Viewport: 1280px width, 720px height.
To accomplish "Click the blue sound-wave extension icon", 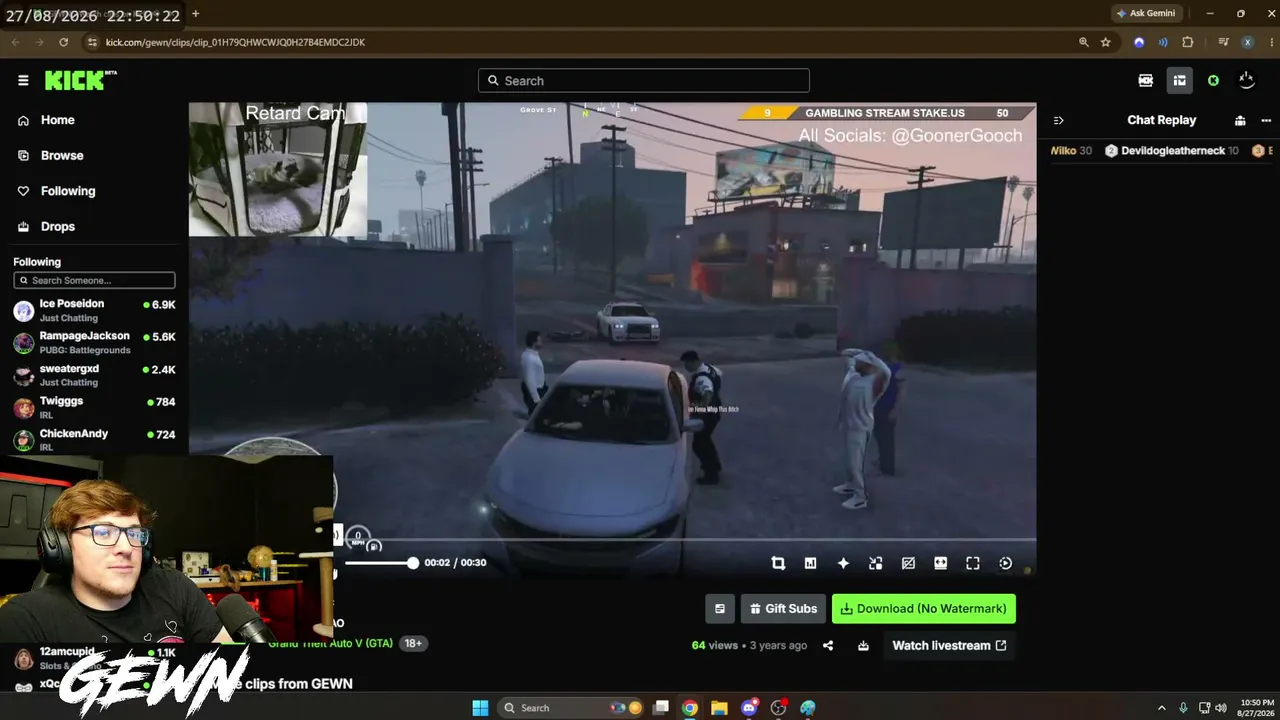I will tap(1163, 42).
